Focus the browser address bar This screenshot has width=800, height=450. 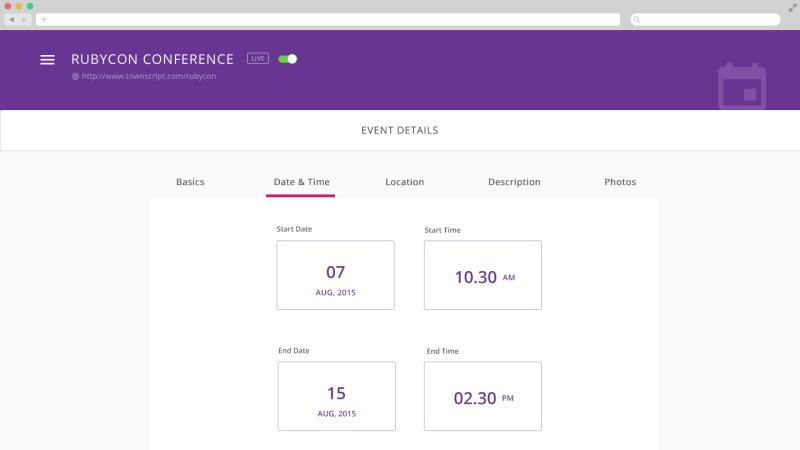328,19
